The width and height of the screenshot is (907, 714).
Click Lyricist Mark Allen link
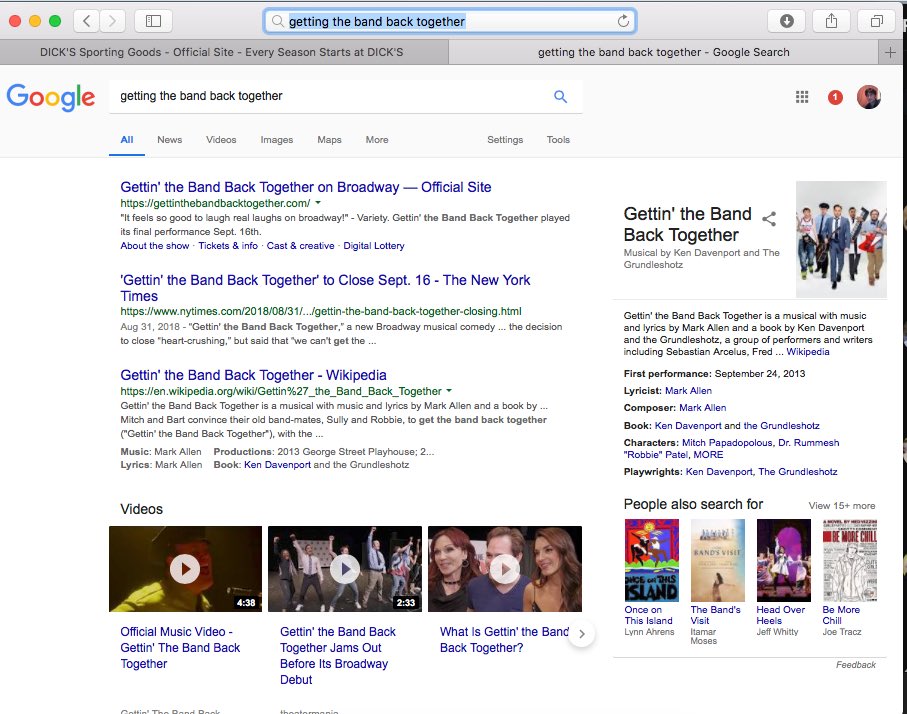coord(688,391)
